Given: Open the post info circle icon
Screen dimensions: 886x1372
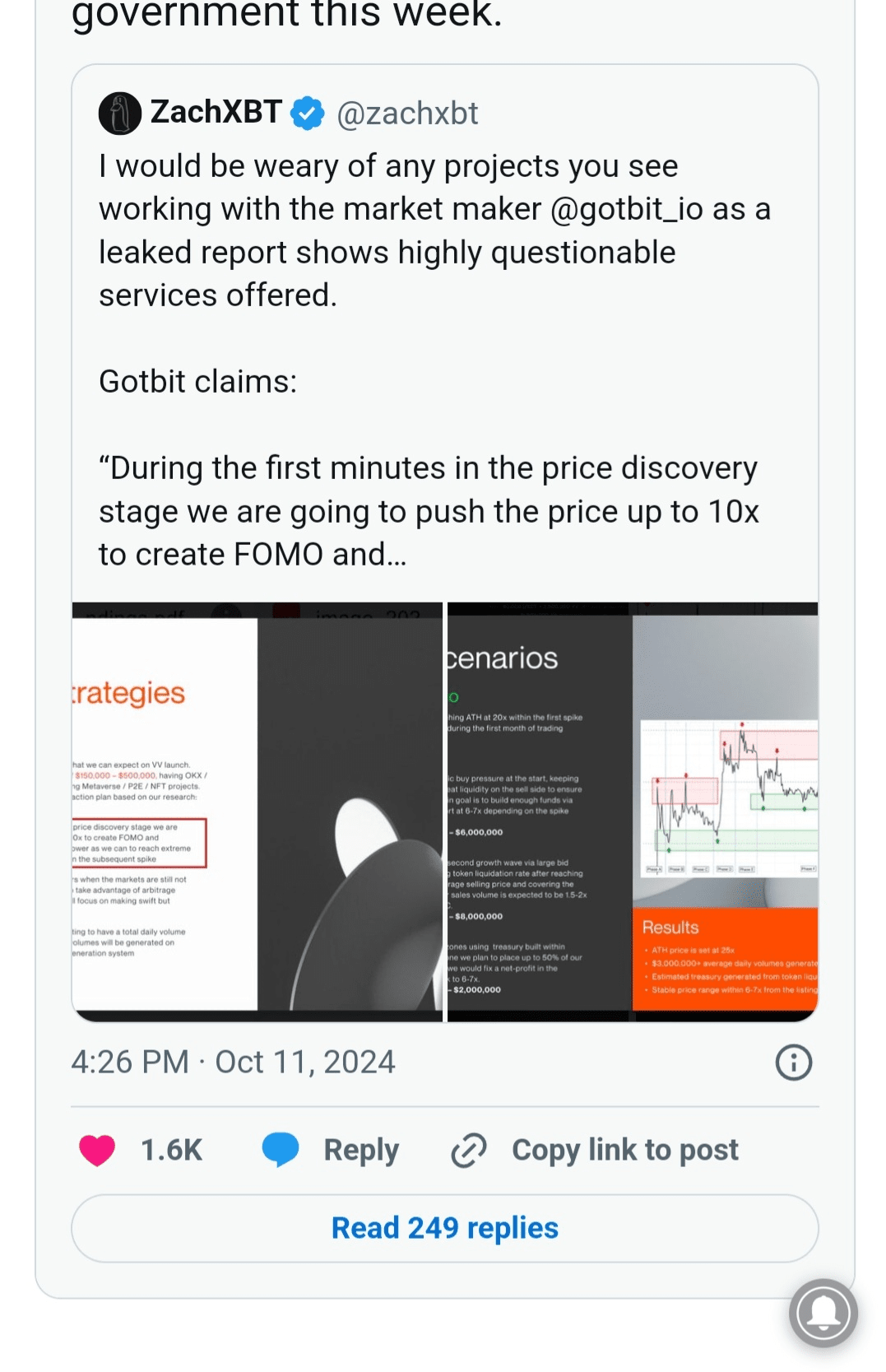Looking at the screenshot, I should click(793, 1063).
